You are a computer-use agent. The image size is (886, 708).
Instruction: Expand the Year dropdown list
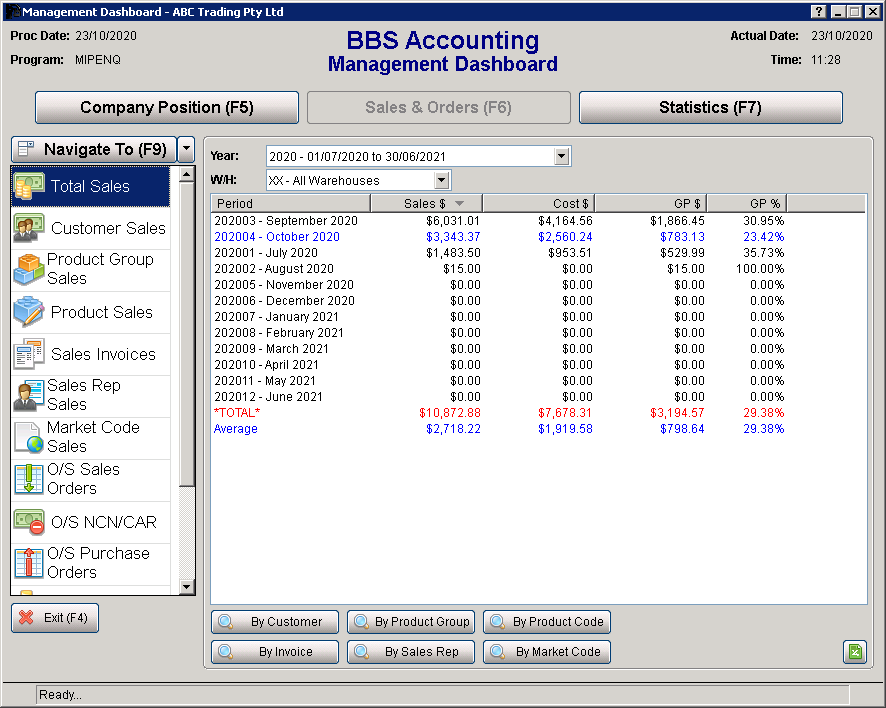coord(561,156)
